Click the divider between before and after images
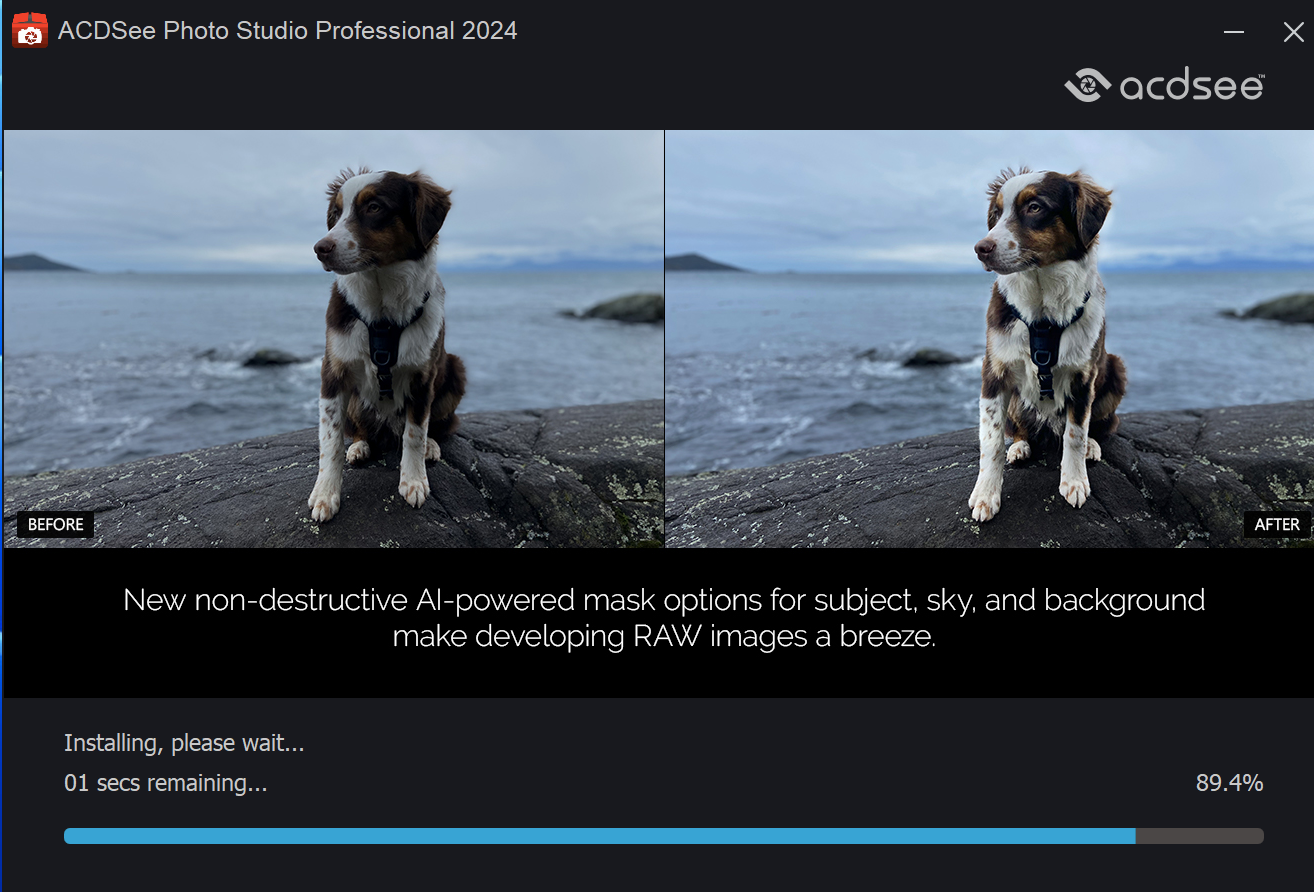The image size is (1314, 892). click(664, 338)
